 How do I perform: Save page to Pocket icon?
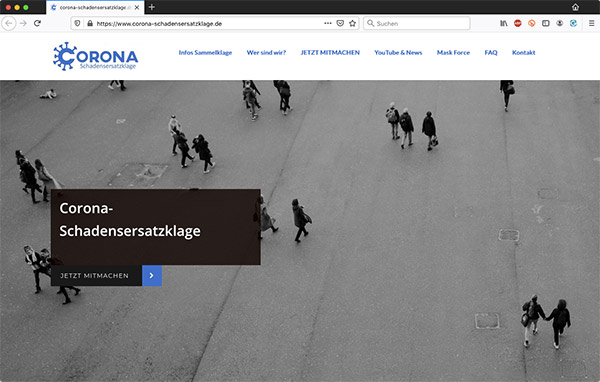[340, 23]
